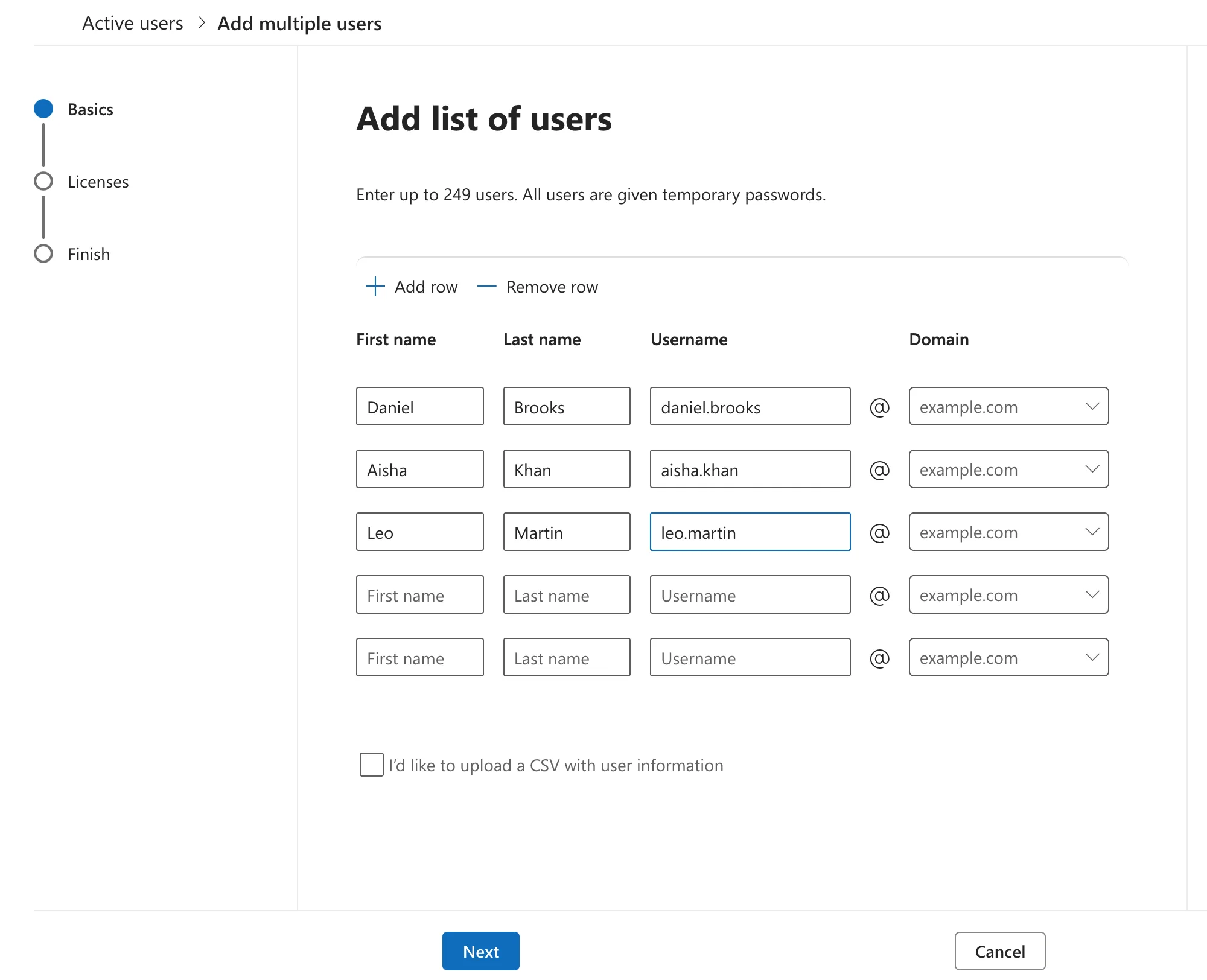The image size is (1207, 980).
Task: Click Add row text
Action: [x=426, y=287]
